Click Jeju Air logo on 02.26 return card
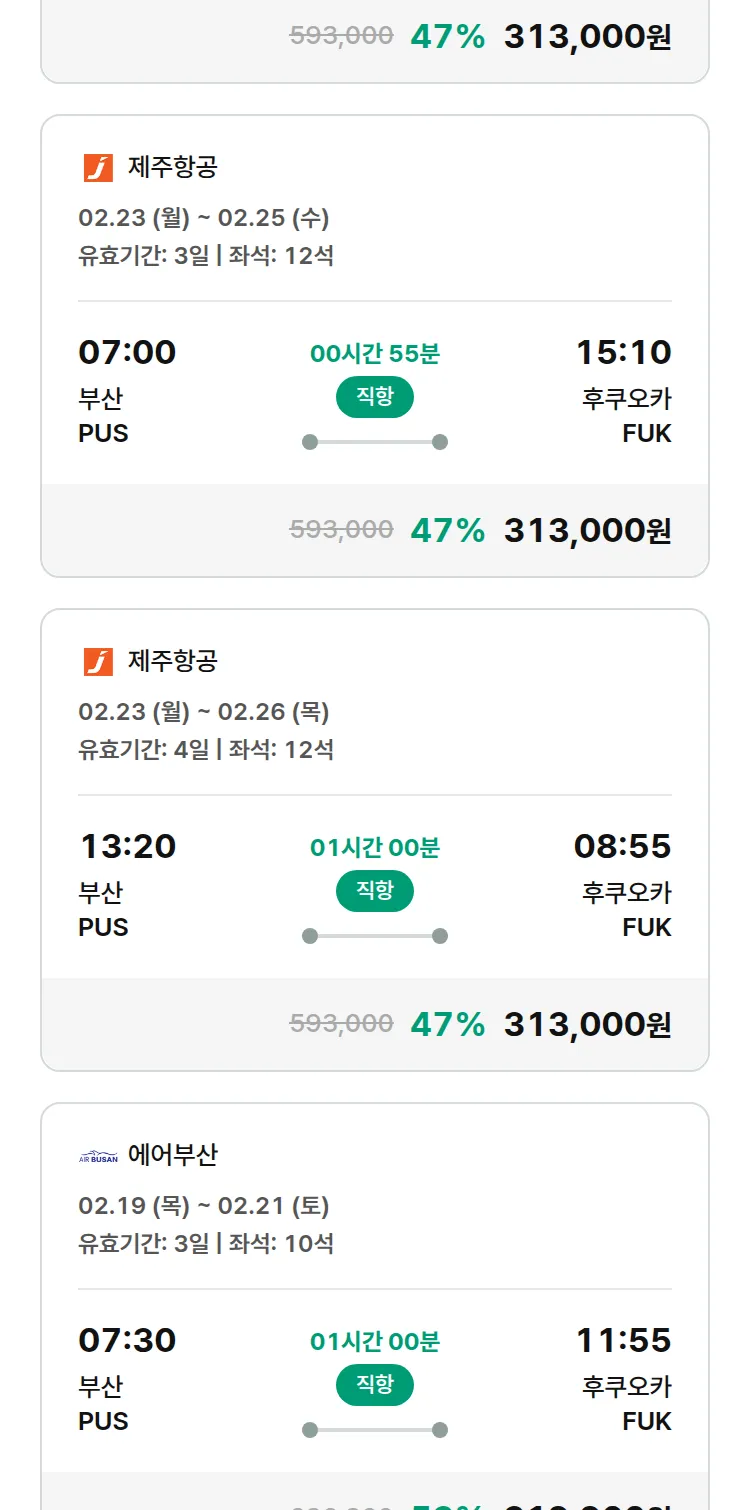750x1510 pixels. (x=98, y=662)
